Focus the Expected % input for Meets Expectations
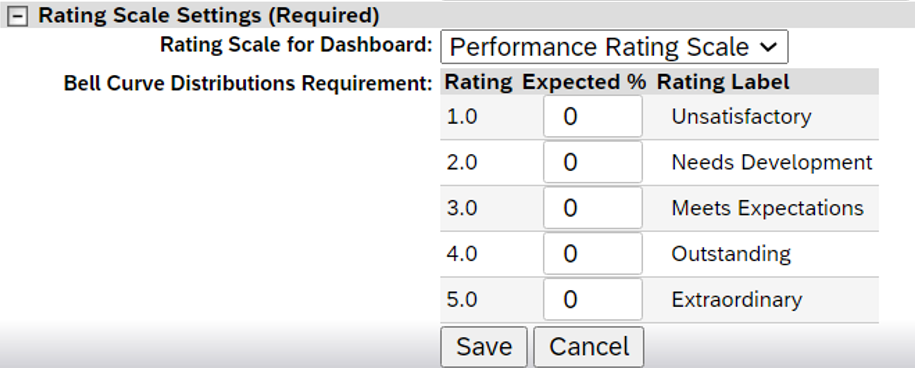Screen dimensions: 915x368 (592, 208)
